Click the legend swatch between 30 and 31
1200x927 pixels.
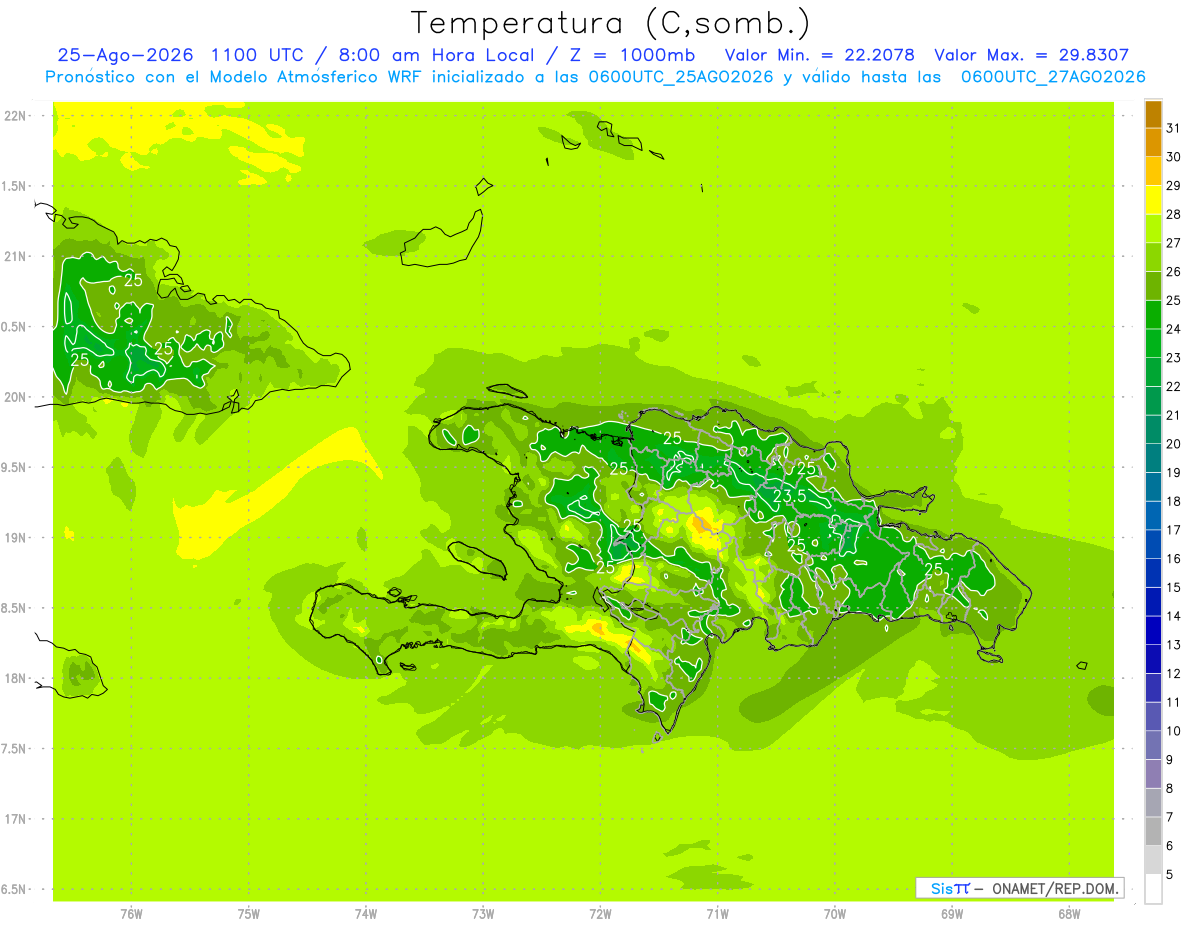[x=1153, y=143]
